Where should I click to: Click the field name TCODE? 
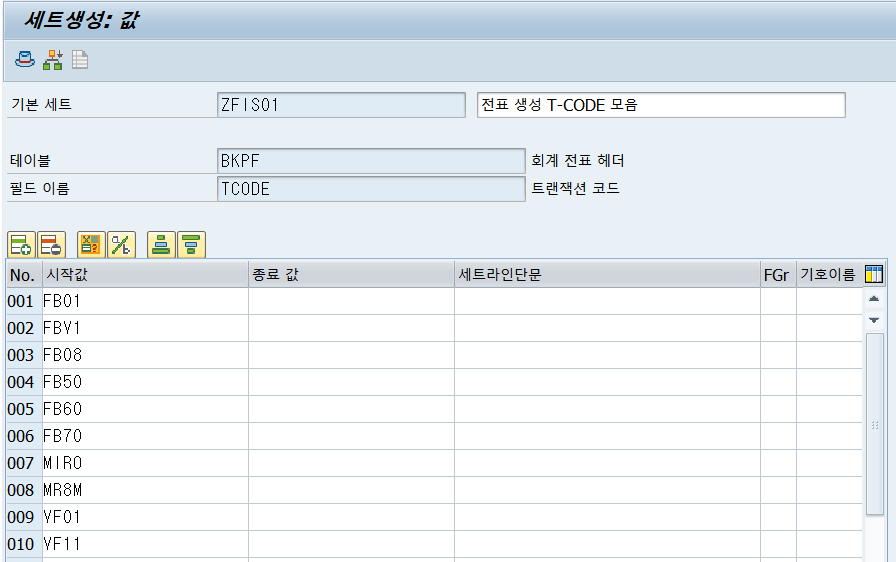click(371, 188)
